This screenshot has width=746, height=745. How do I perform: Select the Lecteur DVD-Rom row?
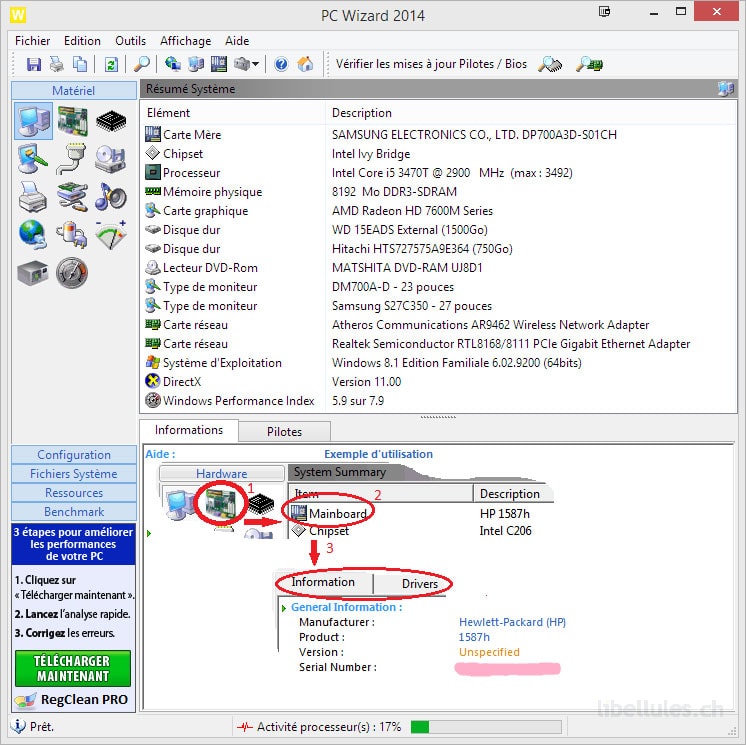click(438, 268)
